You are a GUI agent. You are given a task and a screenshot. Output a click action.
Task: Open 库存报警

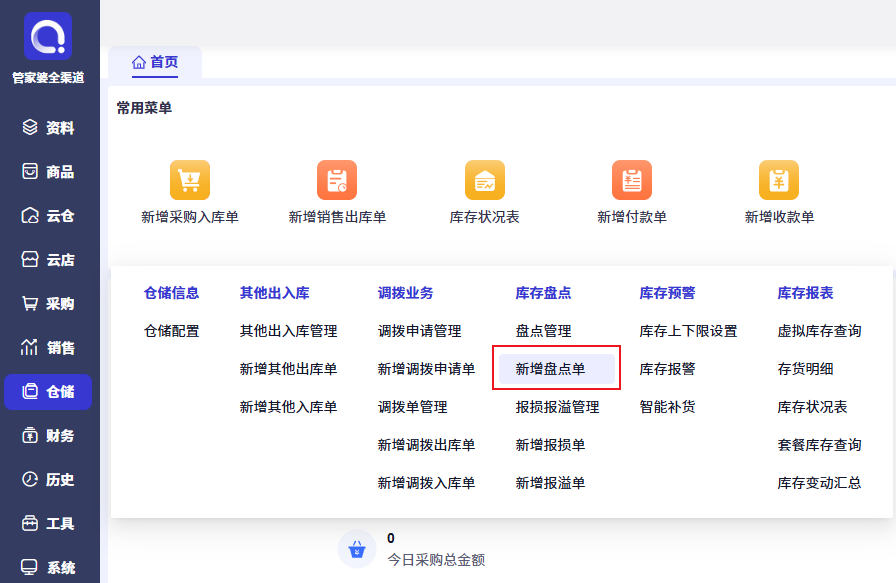tap(667, 369)
